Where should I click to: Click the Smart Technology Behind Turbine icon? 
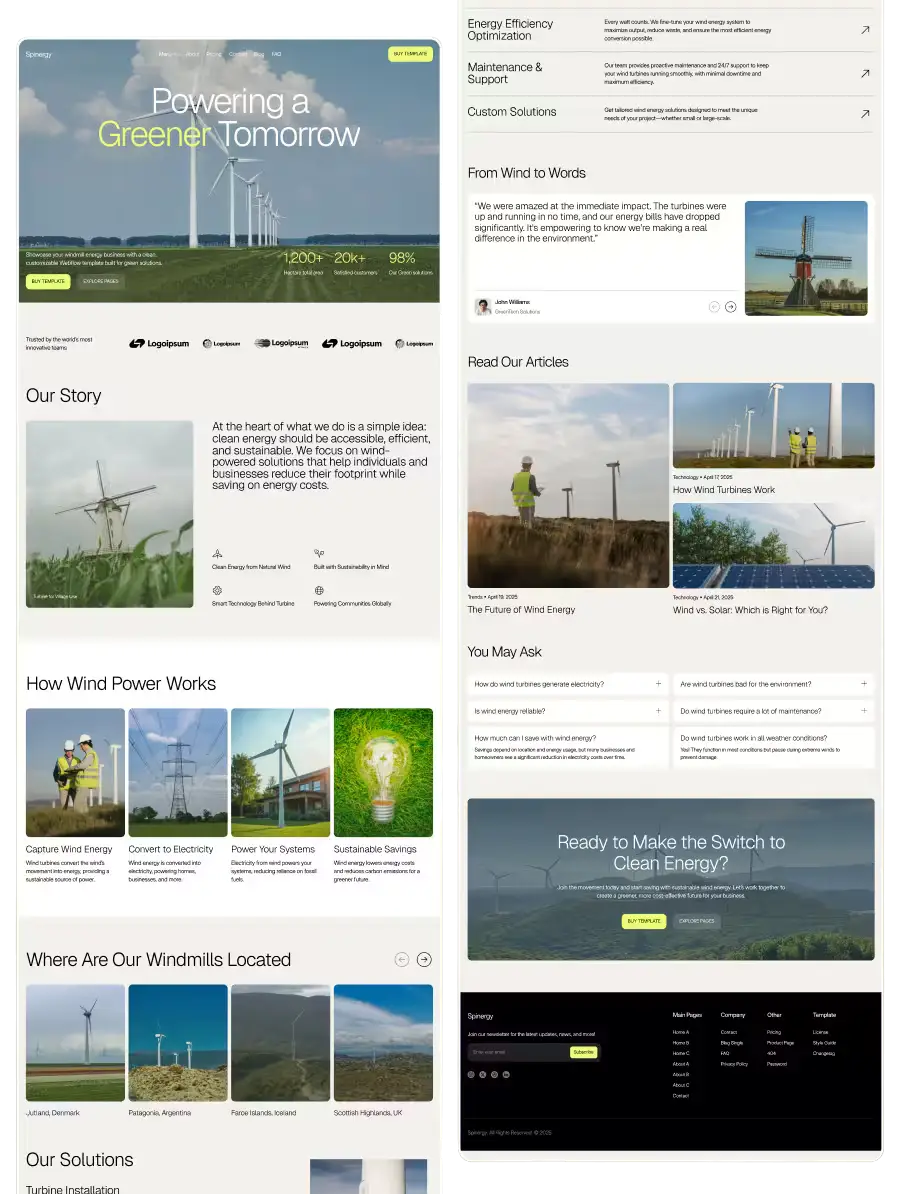click(217, 592)
